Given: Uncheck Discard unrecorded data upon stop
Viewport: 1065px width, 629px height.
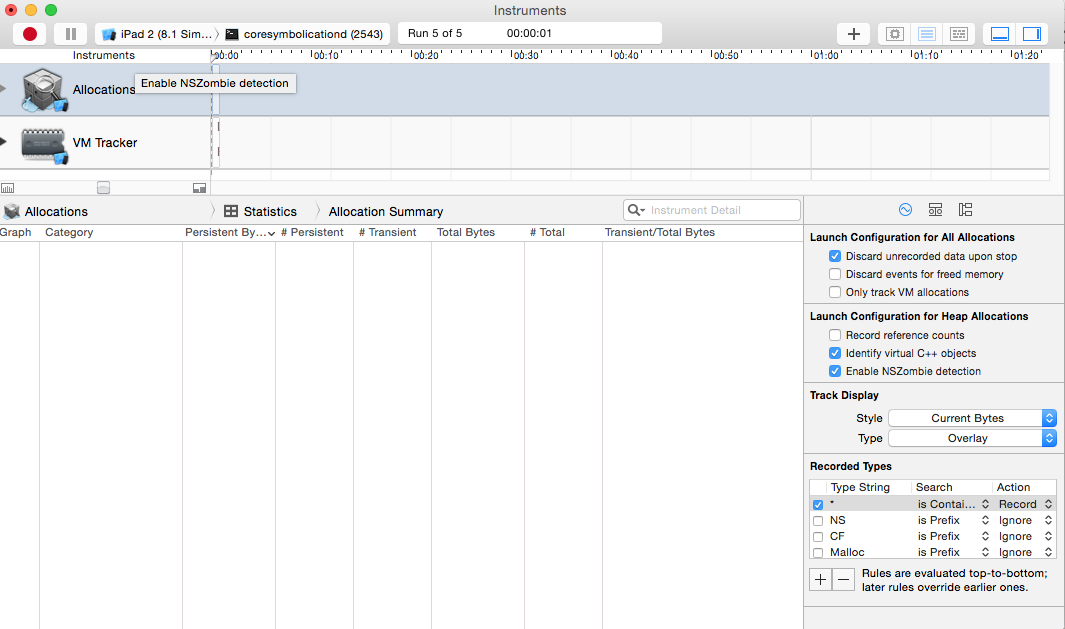Looking at the screenshot, I should (x=835, y=256).
